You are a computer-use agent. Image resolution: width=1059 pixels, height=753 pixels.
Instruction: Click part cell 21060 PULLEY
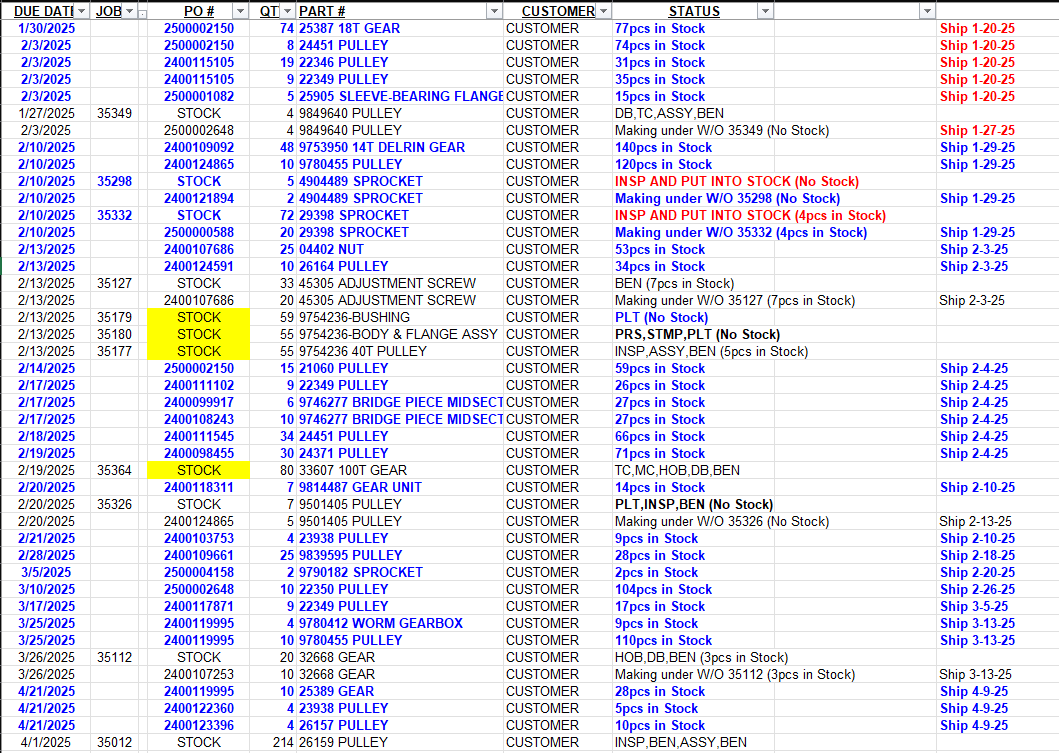[x=400, y=369]
